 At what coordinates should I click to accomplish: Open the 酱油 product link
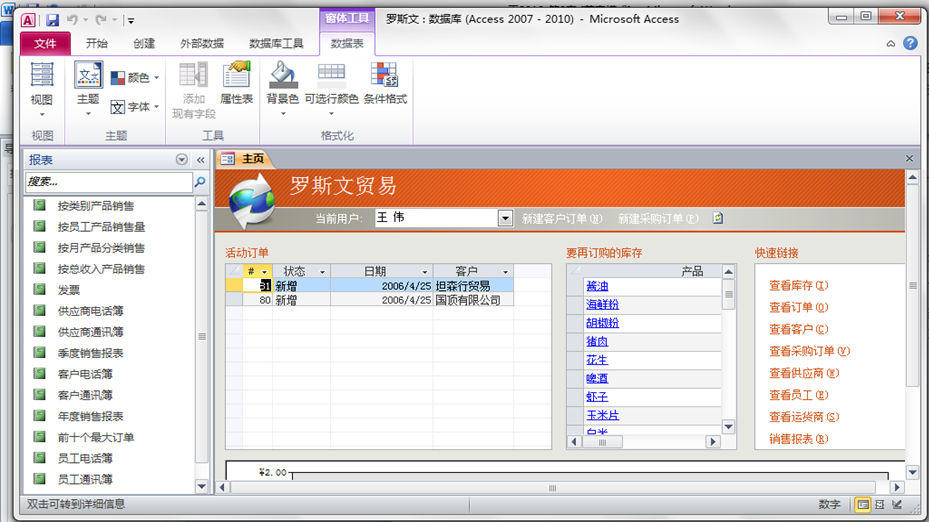click(x=597, y=286)
